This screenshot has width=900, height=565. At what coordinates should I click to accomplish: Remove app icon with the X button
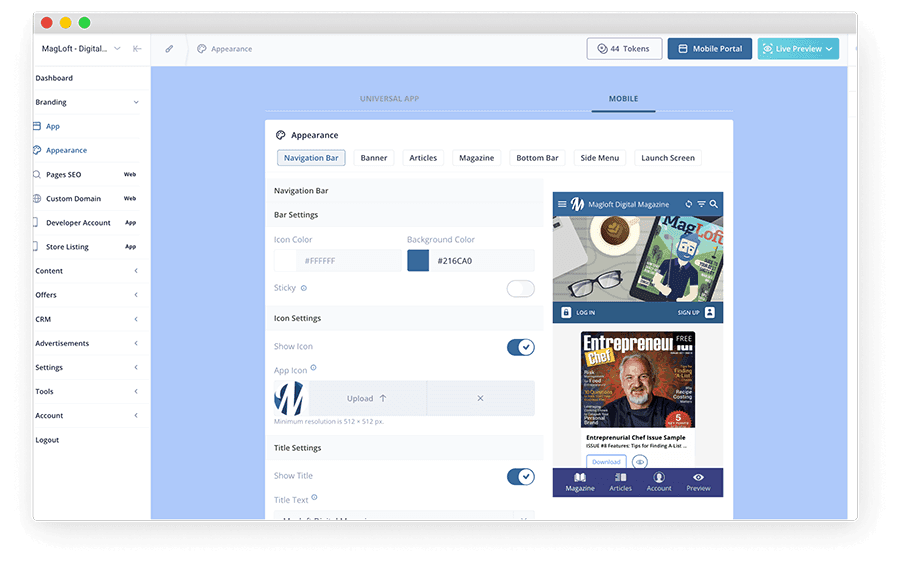click(480, 398)
